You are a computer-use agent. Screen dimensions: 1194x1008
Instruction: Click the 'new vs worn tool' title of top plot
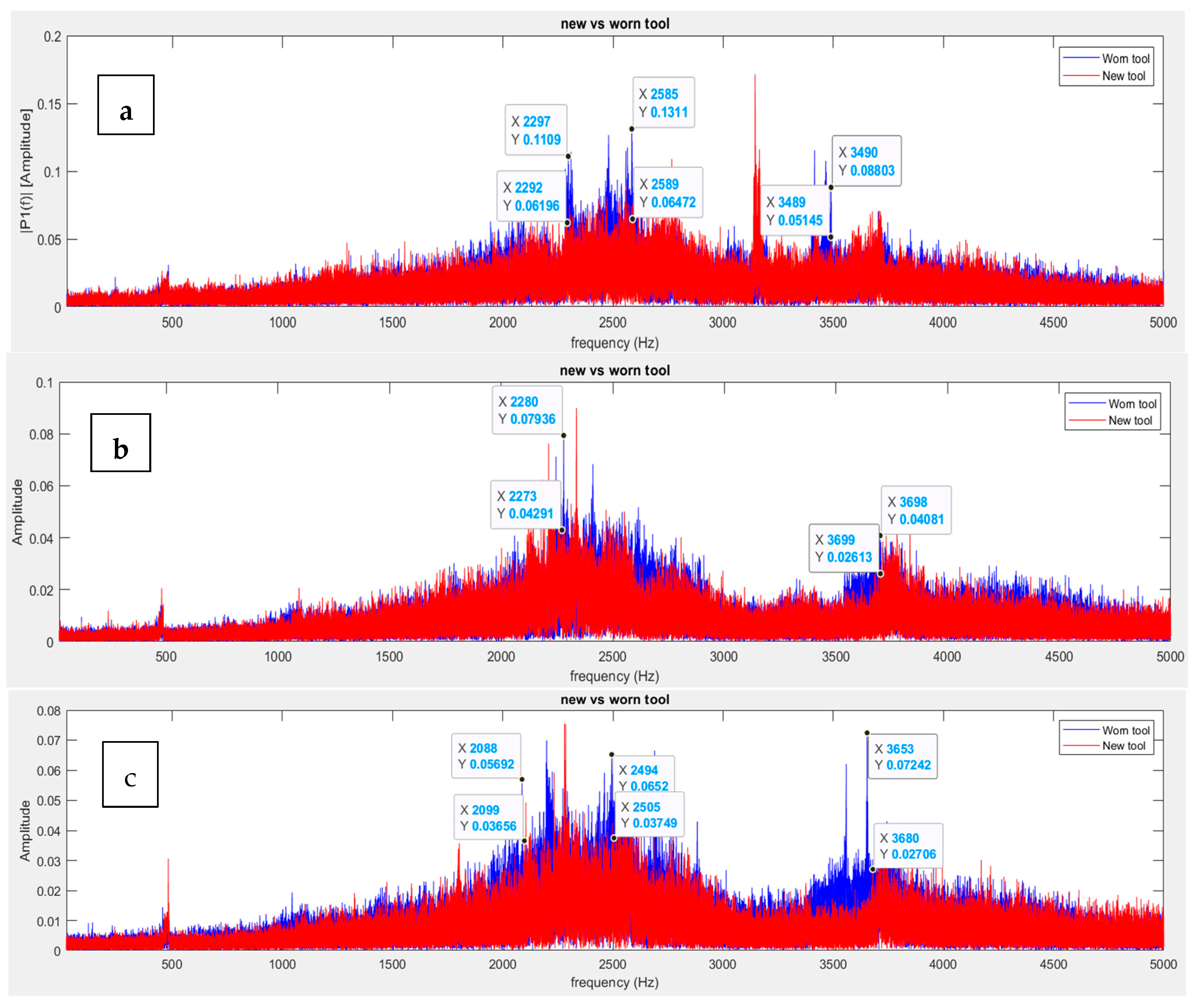coord(615,24)
